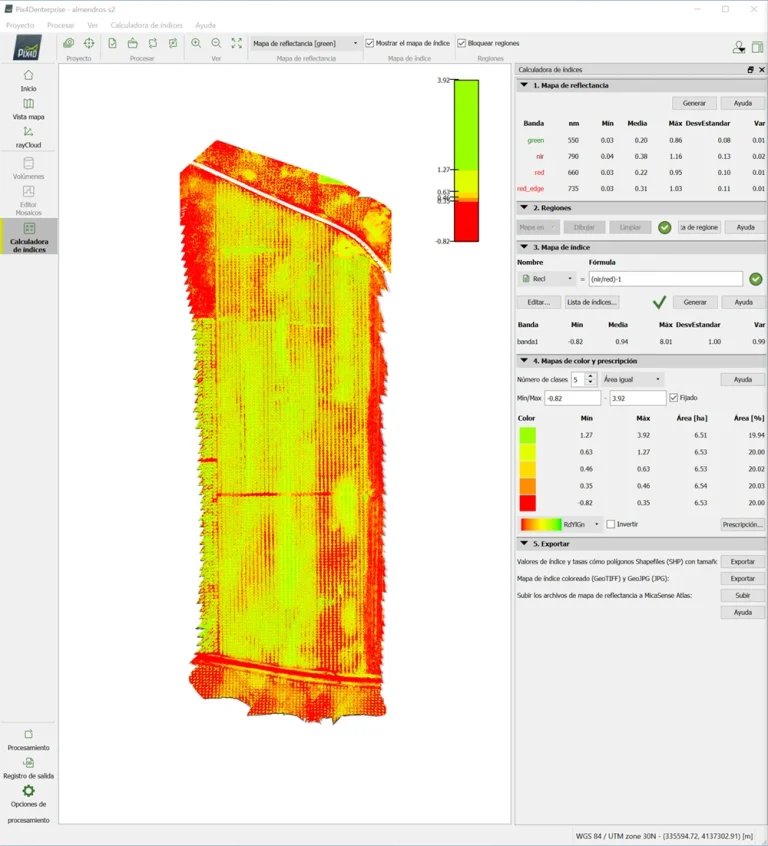768x846 pixels.
Task: Open the Calculadora de índices menu
Action: coord(146,25)
